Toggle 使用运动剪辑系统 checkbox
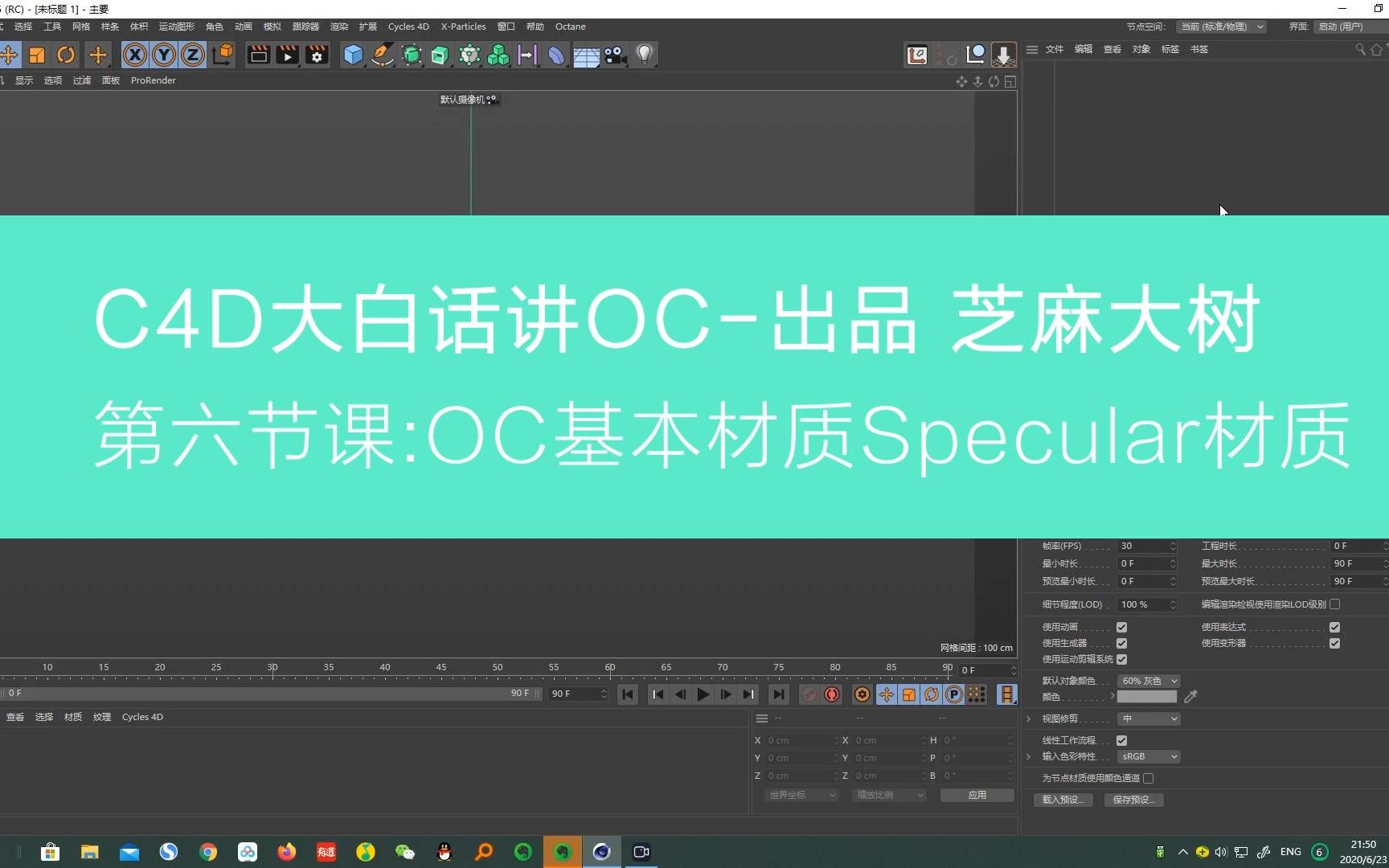 1121,659
